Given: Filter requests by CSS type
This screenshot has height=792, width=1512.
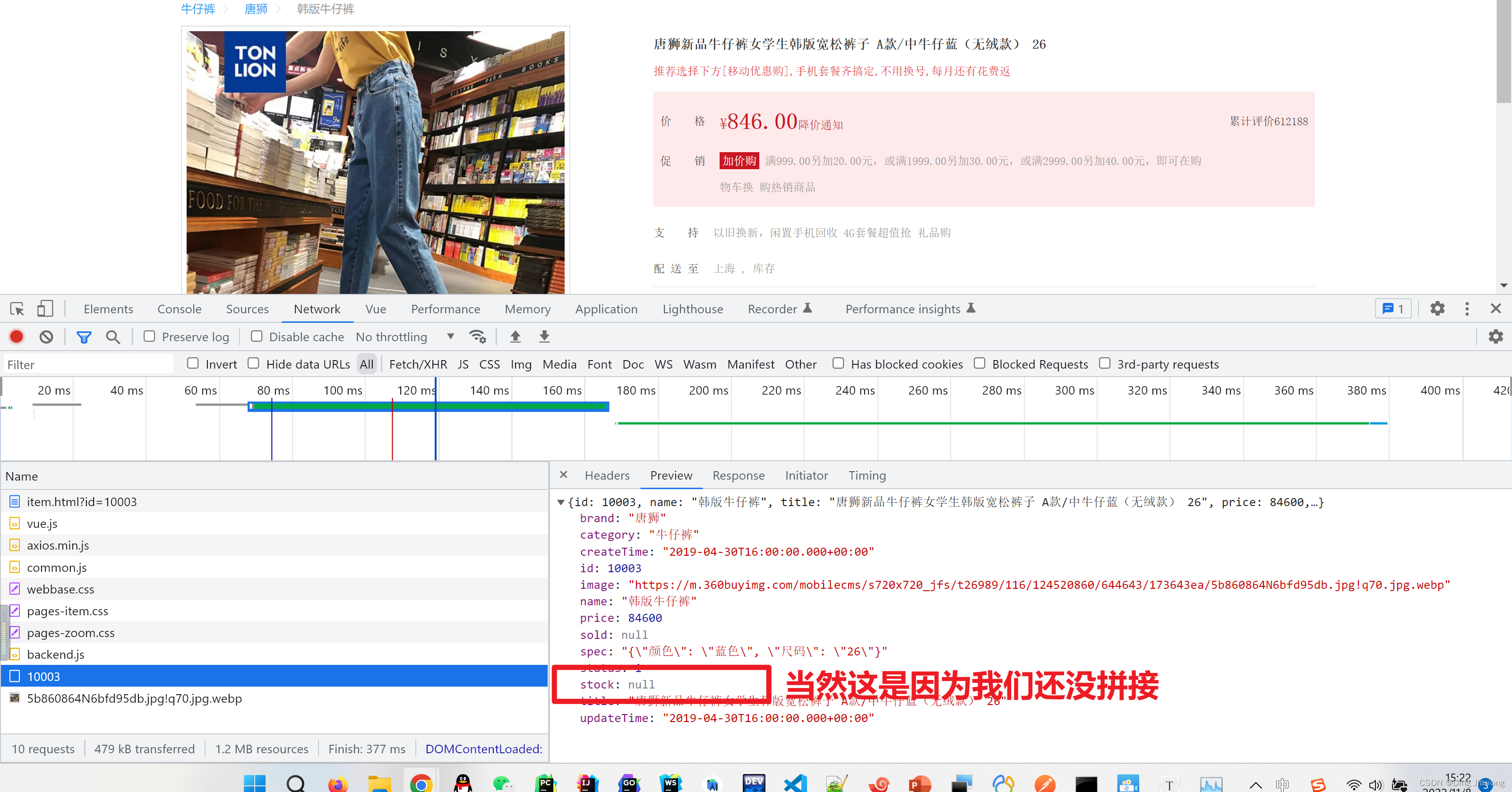Looking at the screenshot, I should pyautogui.click(x=490, y=364).
